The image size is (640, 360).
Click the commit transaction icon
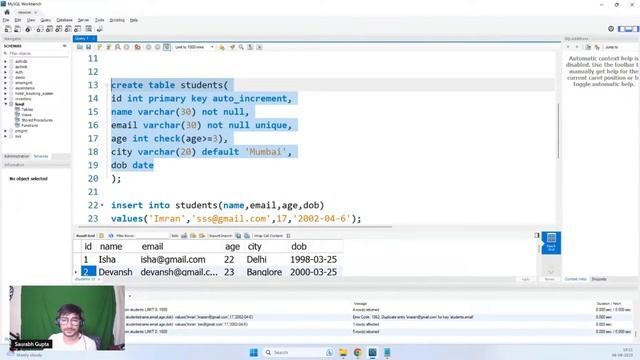pyautogui.click(x=148, y=47)
